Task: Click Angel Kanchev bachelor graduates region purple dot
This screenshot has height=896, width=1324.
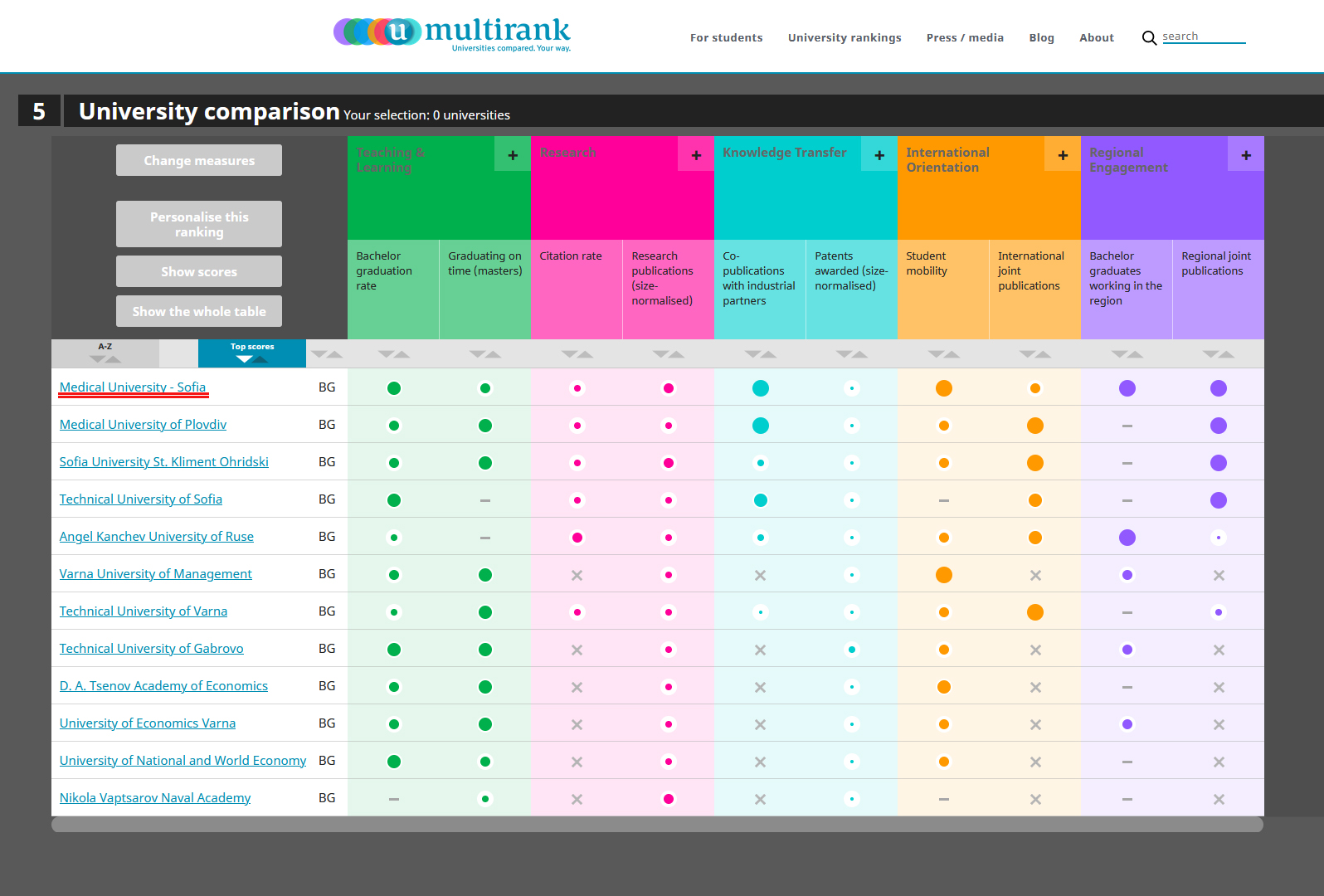Action: tap(1127, 538)
